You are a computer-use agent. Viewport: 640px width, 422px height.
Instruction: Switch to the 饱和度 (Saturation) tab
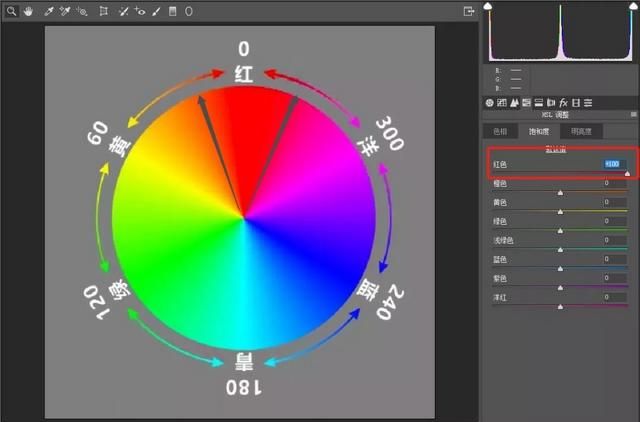(x=539, y=131)
